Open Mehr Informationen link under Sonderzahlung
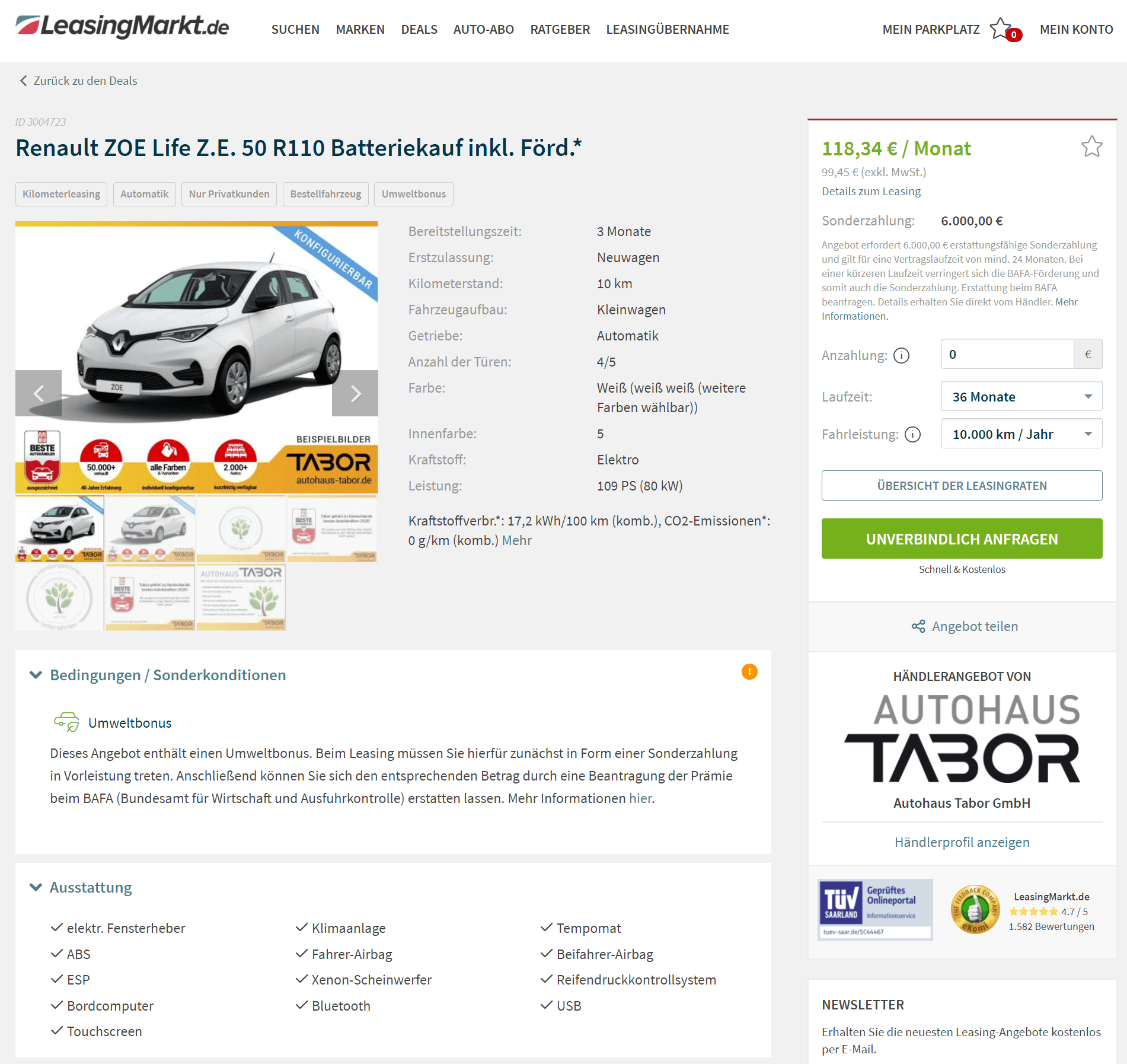Image resolution: width=1127 pixels, height=1064 pixels. pyautogui.click(x=949, y=309)
